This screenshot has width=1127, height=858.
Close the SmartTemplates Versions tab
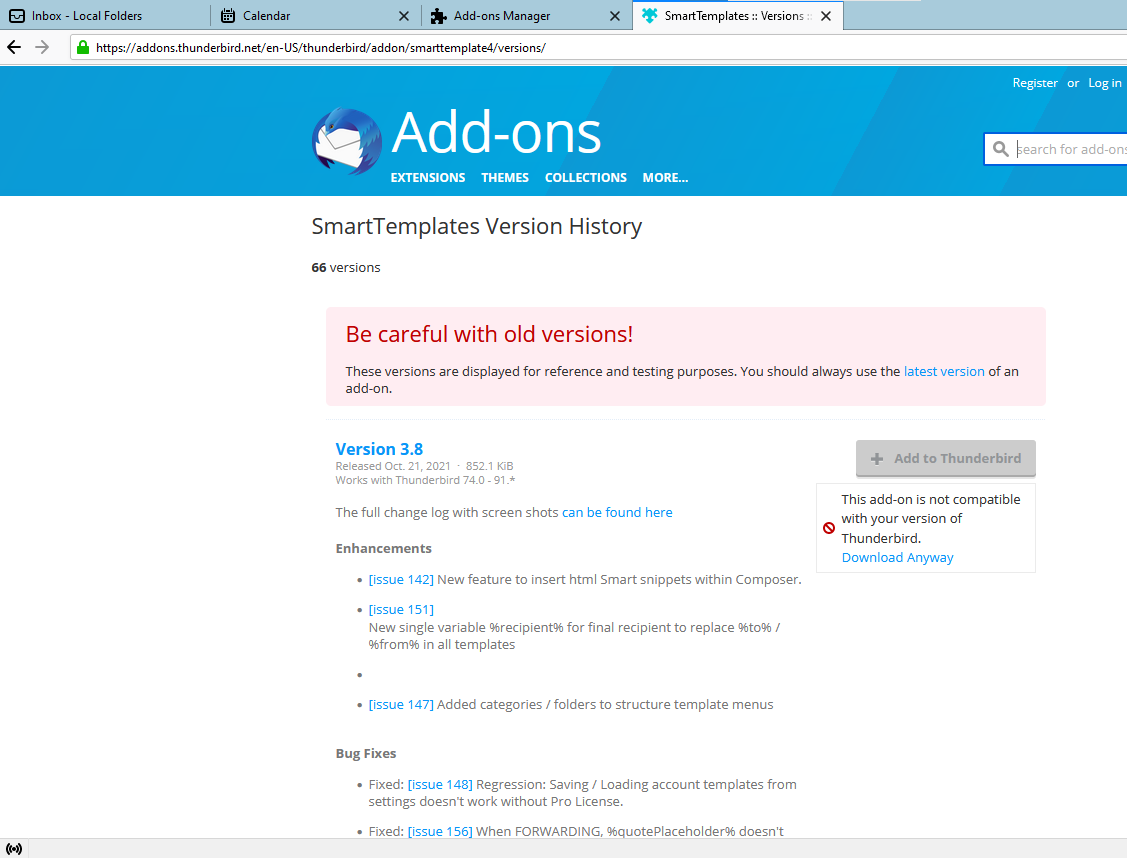(826, 16)
